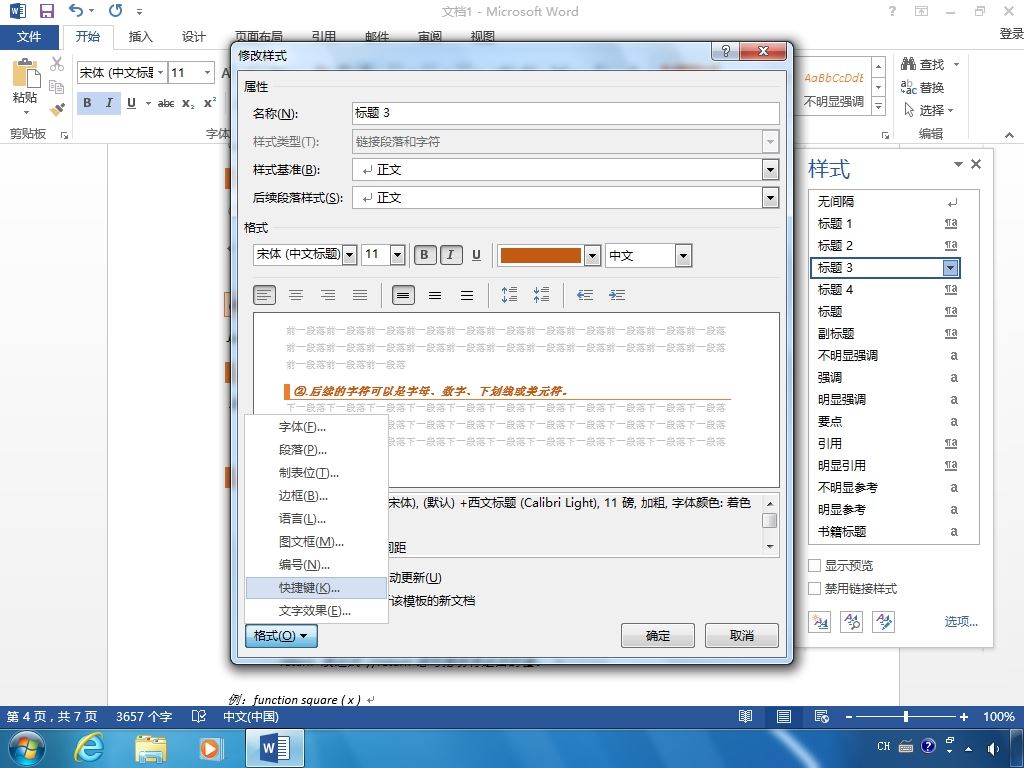Open the 样式基准 dropdown
Image resolution: width=1024 pixels, height=768 pixels.
771,170
